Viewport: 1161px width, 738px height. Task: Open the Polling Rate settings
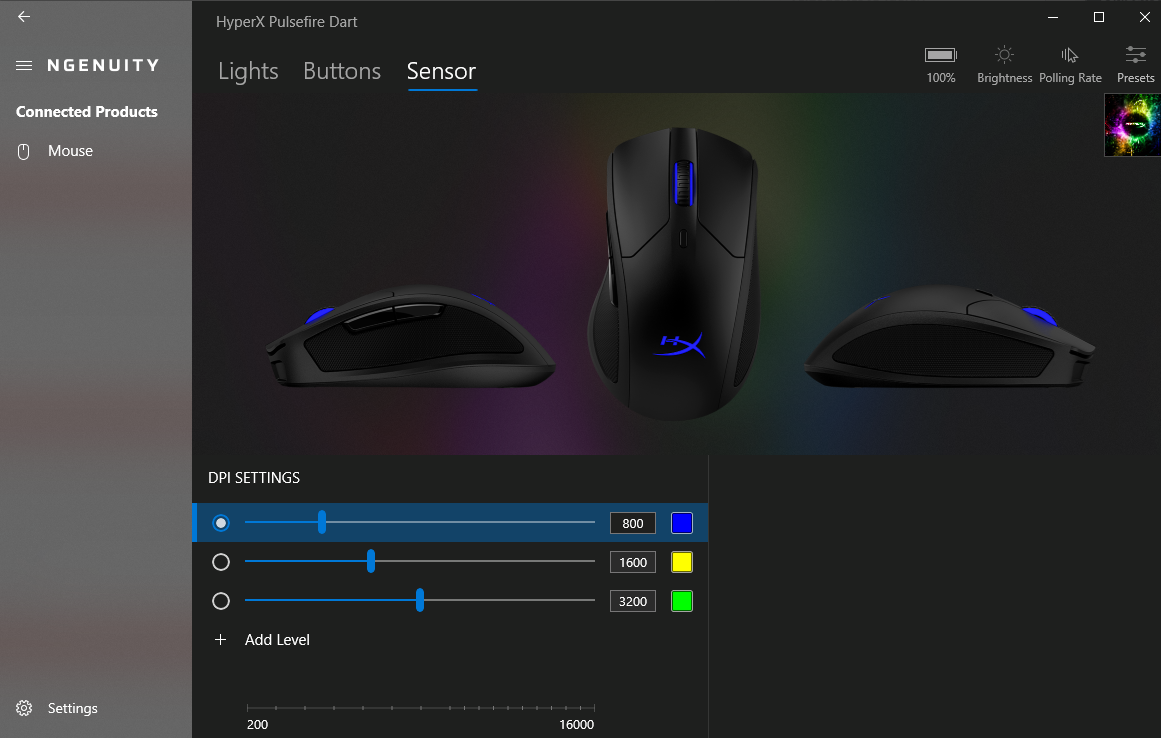click(1070, 64)
